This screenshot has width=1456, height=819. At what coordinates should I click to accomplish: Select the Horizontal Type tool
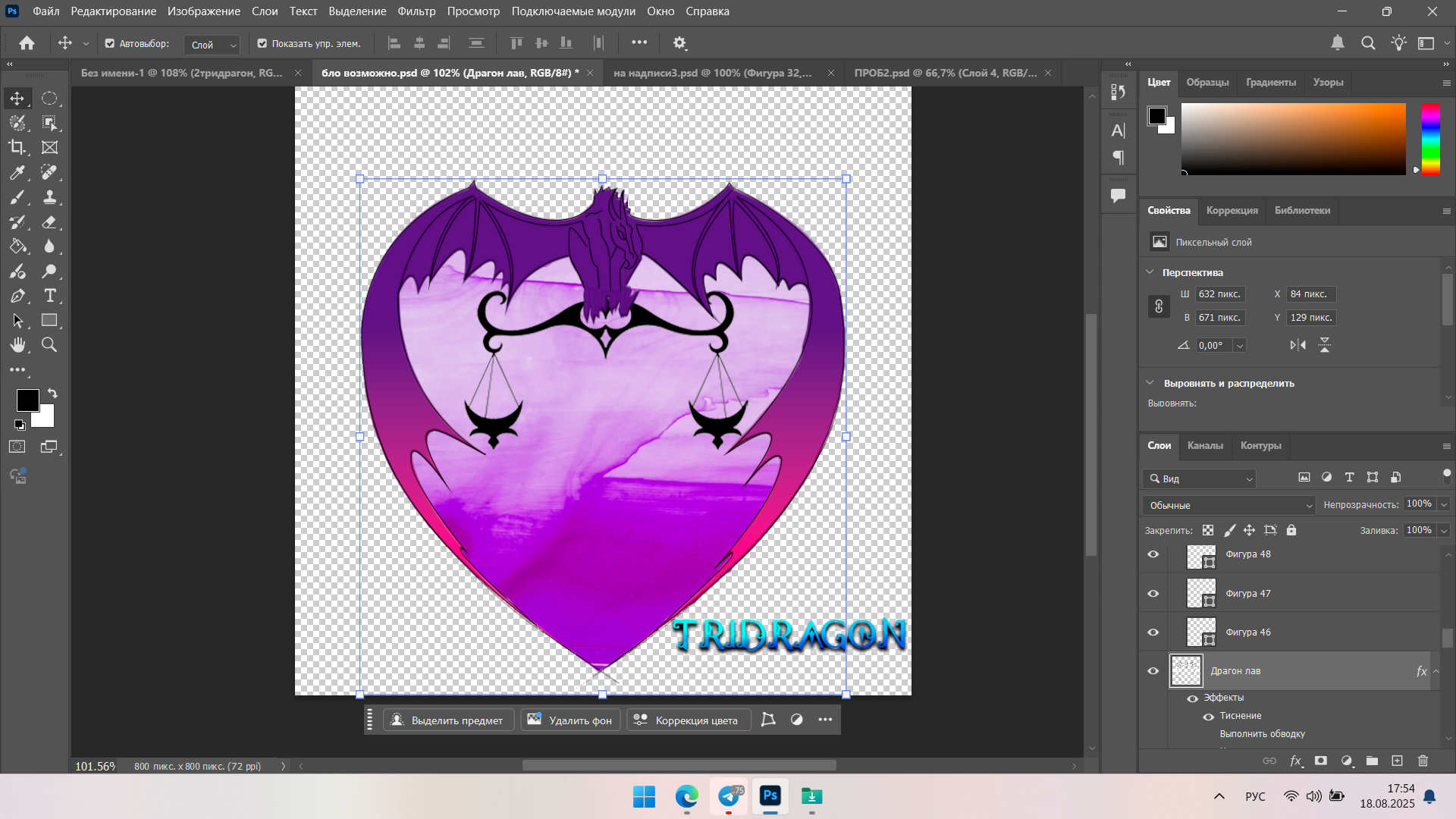tap(50, 296)
